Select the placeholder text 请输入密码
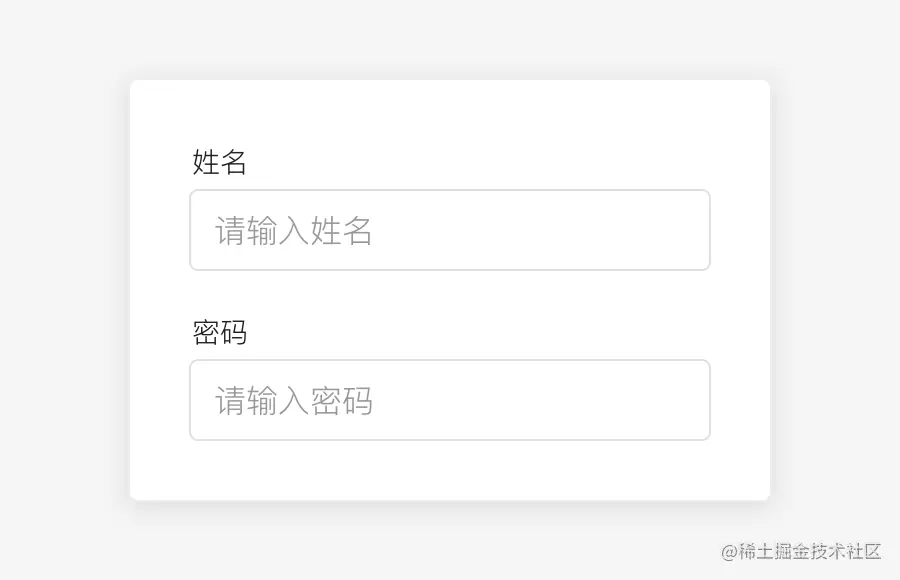 (291, 400)
